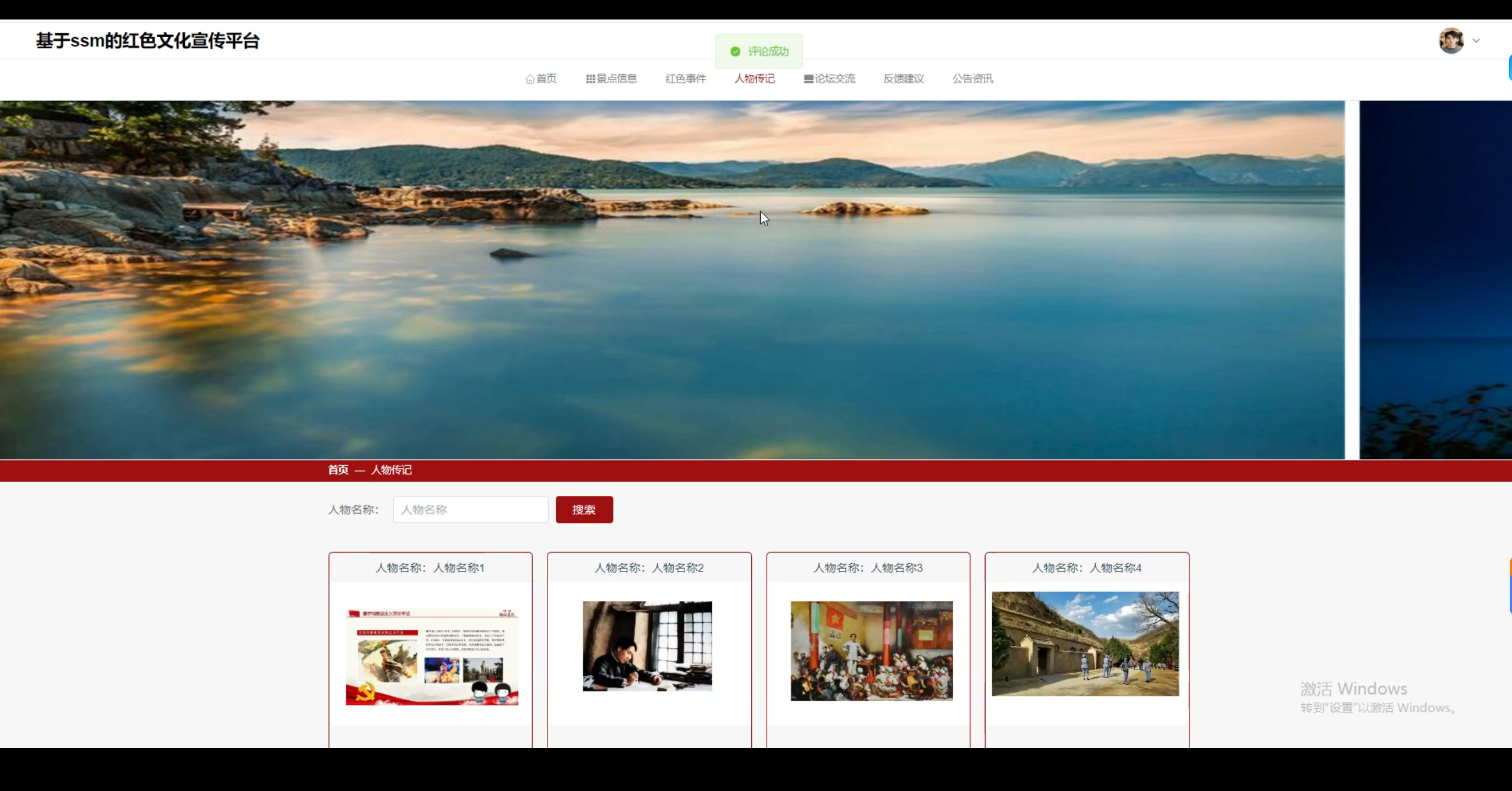Click the lake landscape banner image

[672, 280]
